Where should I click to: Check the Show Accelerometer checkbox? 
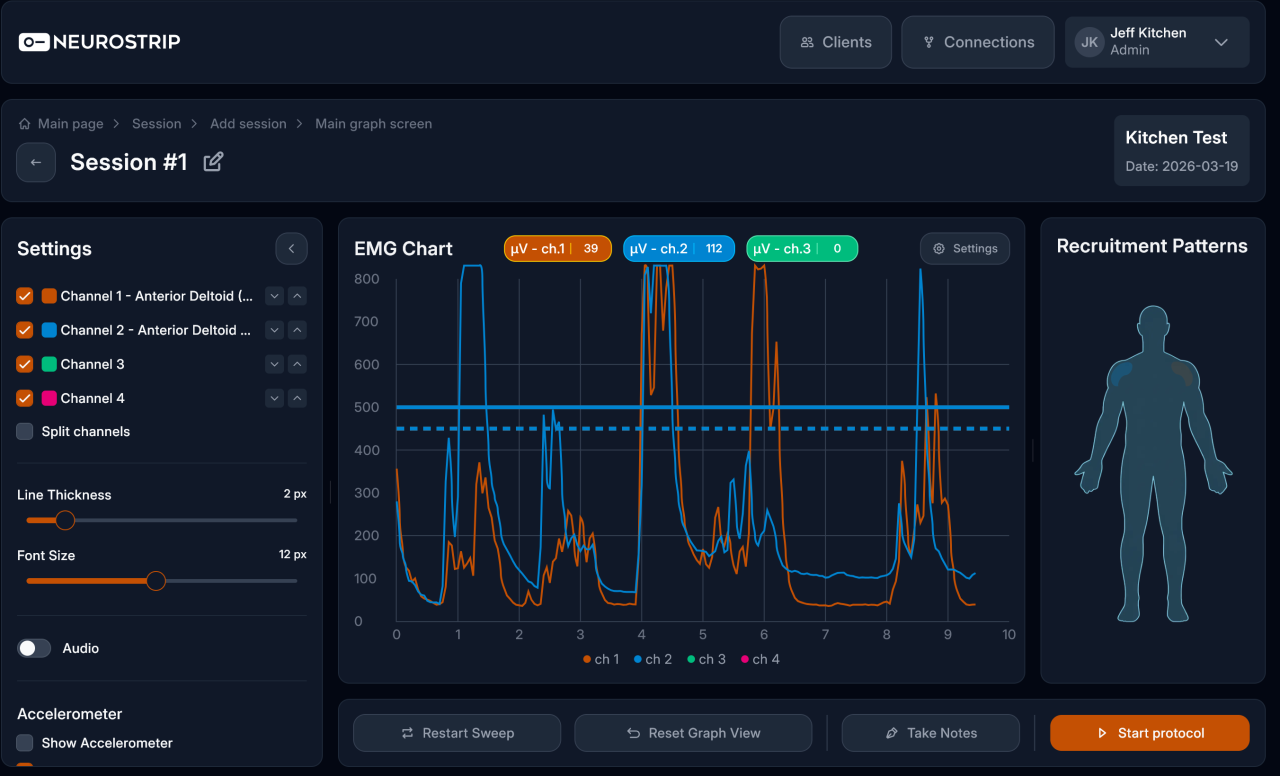pyautogui.click(x=25, y=743)
